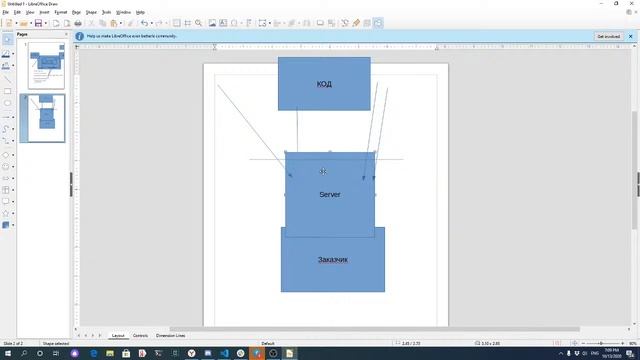Viewport: 640px width, 360px height.
Task: Close the Pages panel
Action: [x=67, y=34]
